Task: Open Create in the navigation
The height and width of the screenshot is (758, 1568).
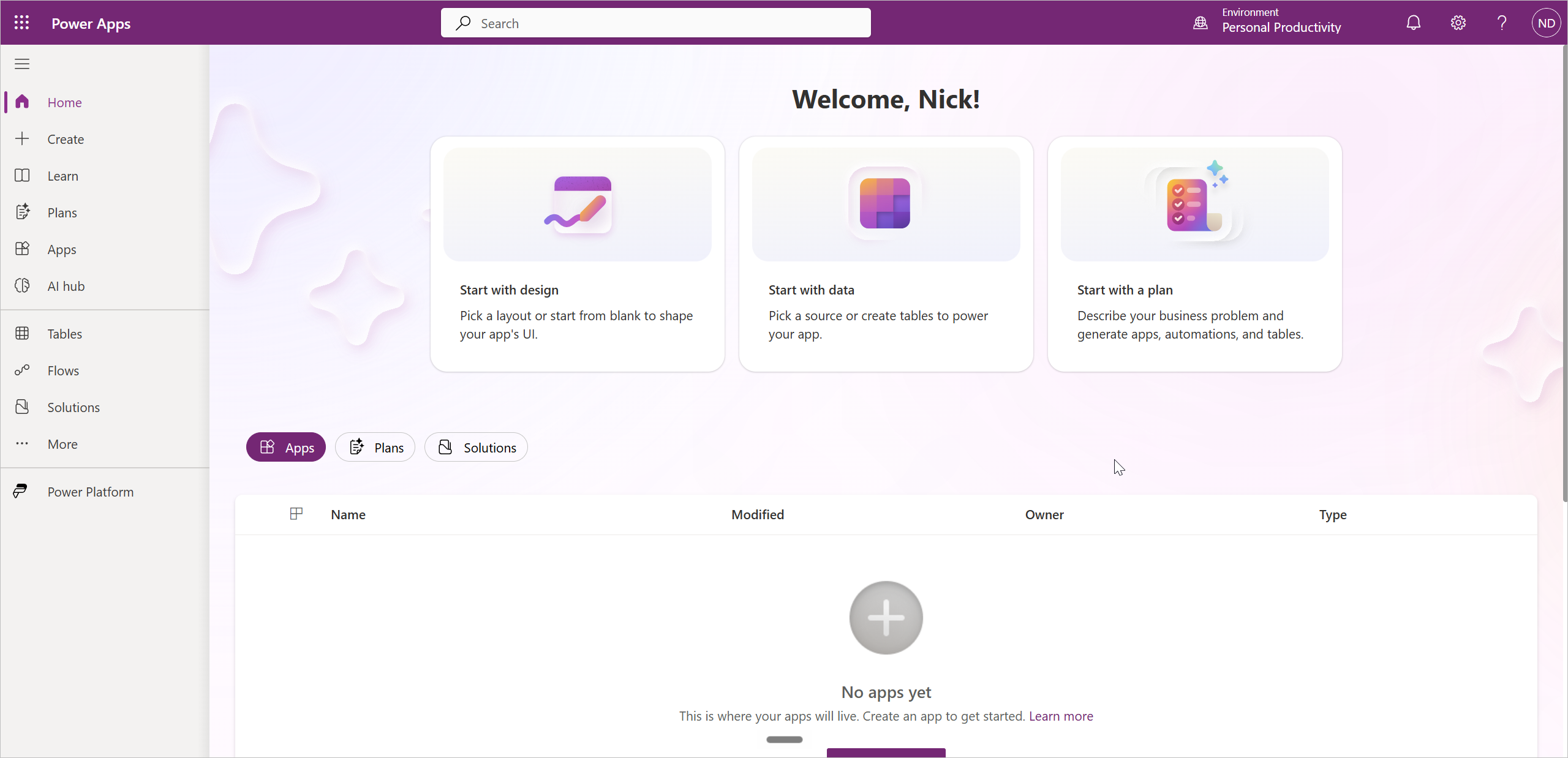Action: coord(105,139)
